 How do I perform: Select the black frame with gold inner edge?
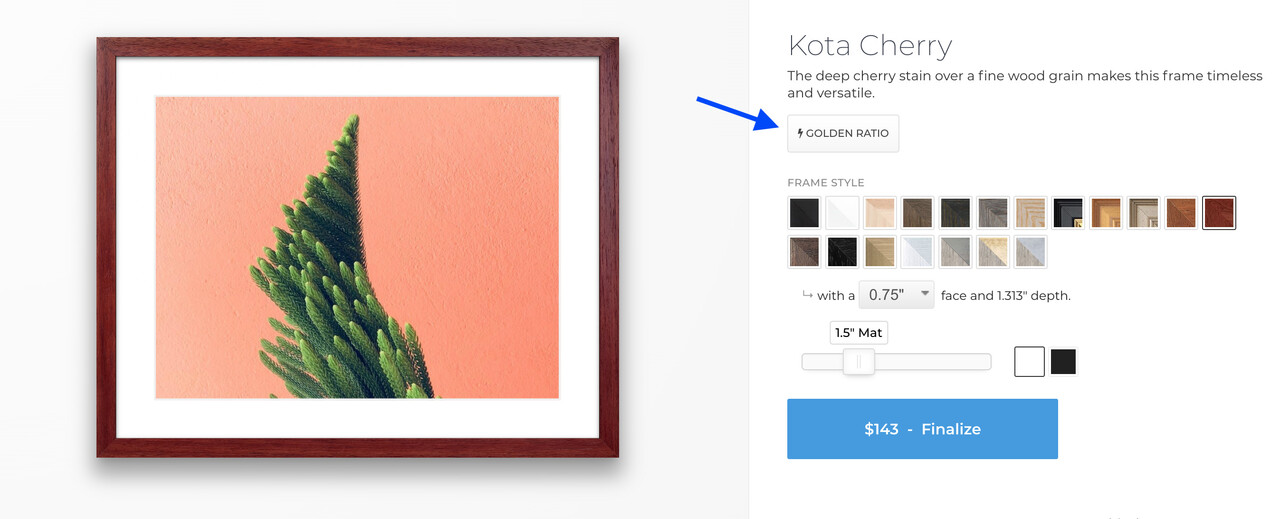coord(1068,213)
